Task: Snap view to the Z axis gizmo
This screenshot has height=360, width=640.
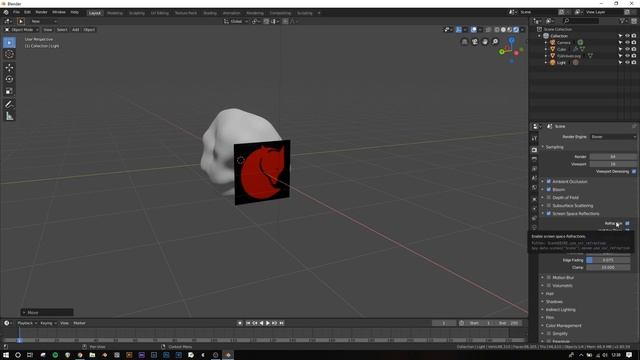Action: point(511,40)
